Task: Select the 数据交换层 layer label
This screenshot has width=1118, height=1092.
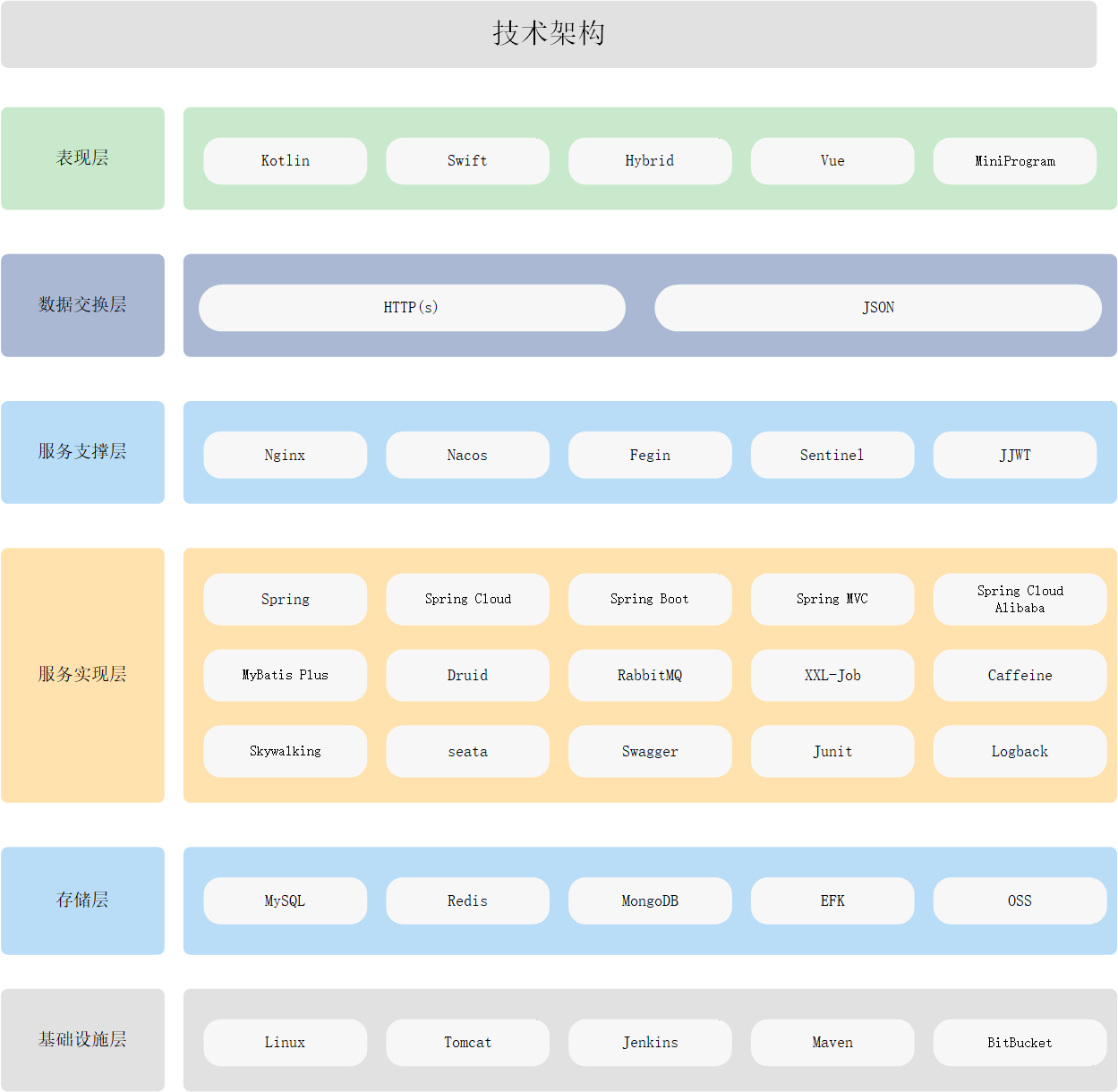Action: [x=82, y=305]
